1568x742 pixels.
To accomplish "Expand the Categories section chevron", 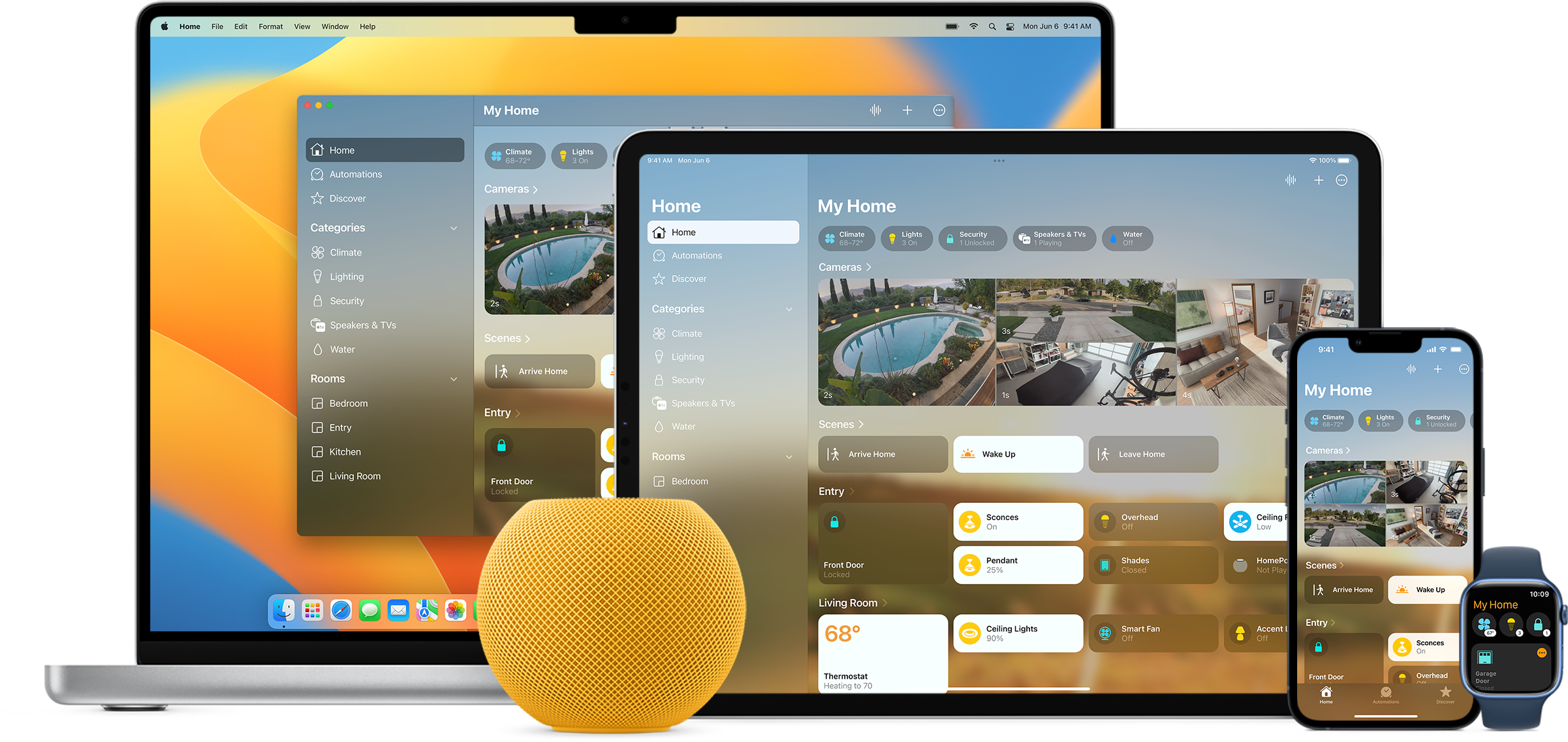I will [x=457, y=227].
